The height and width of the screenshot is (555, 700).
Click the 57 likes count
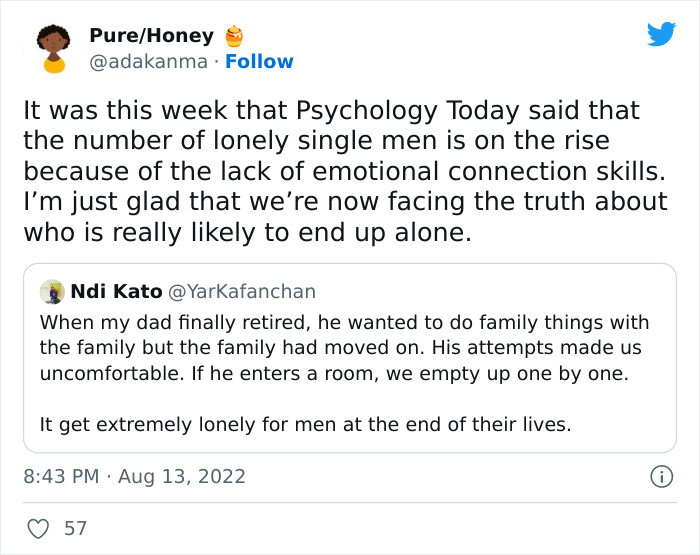(75, 528)
